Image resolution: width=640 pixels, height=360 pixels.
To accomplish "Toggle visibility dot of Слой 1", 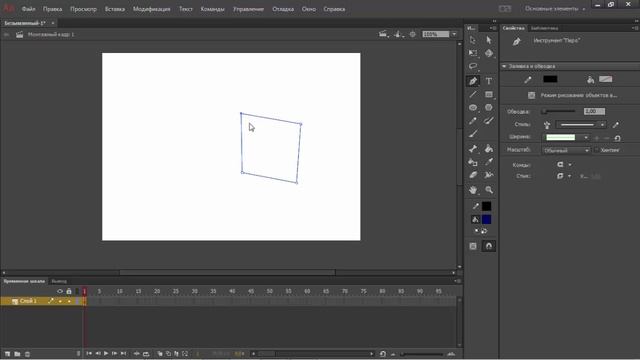I will pos(60,301).
